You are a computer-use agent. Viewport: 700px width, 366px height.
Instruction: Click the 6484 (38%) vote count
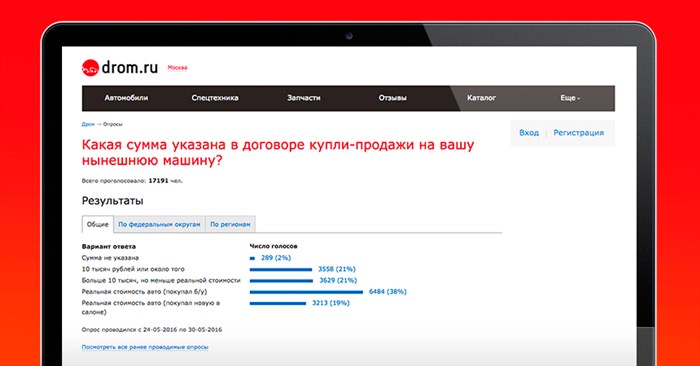388,291
